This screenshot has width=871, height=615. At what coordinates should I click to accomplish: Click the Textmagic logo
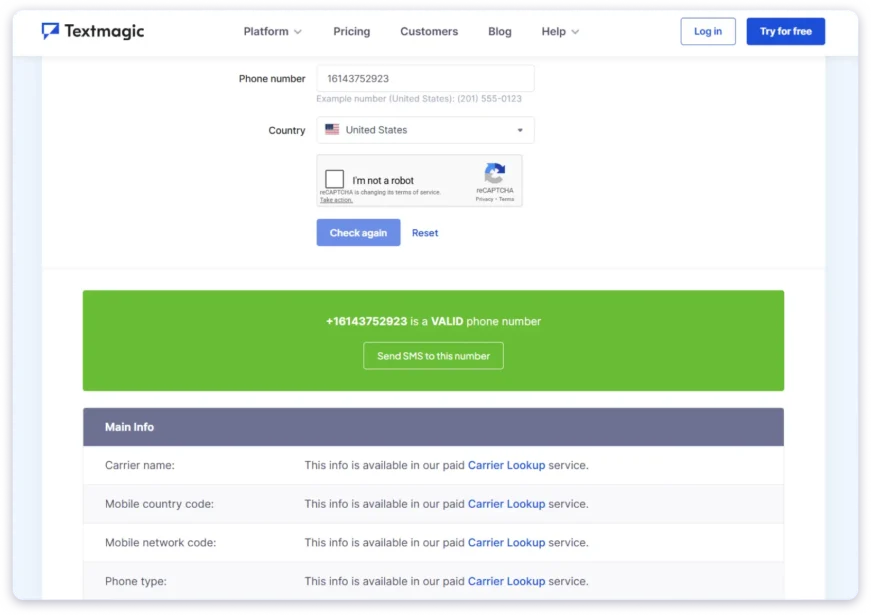93,31
